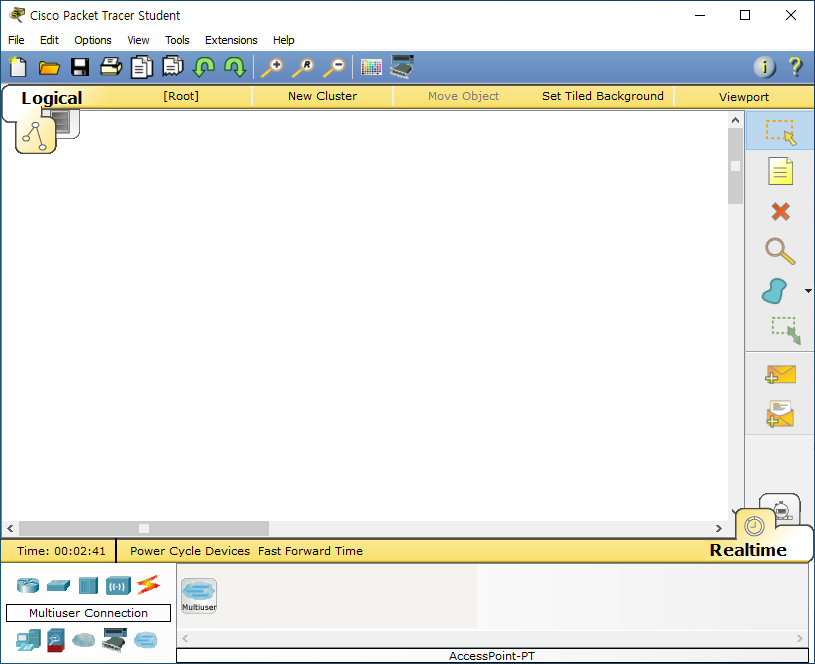Viewport: 815px width, 664px height.
Task: Choose the Draw Polygon shape tool
Action: click(x=774, y=291)
